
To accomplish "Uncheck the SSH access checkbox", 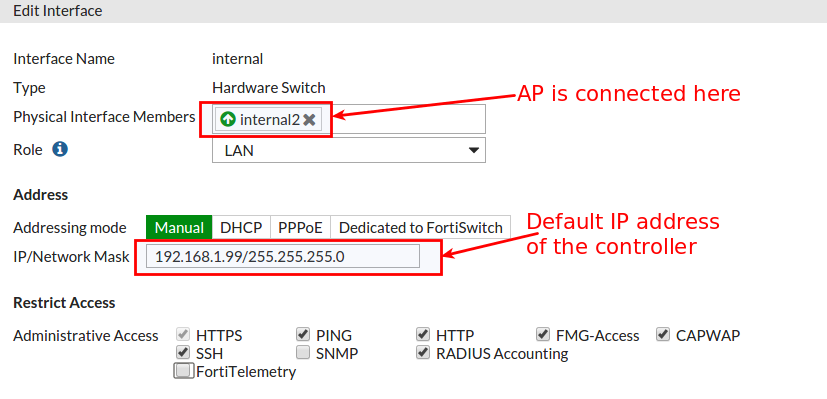I will tap(183, 352).
